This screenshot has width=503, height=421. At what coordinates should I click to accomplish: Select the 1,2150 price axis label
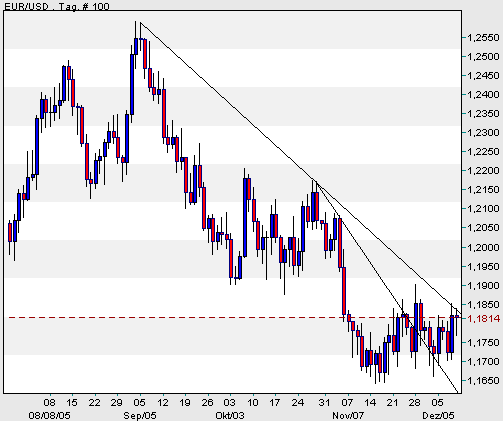483,190
